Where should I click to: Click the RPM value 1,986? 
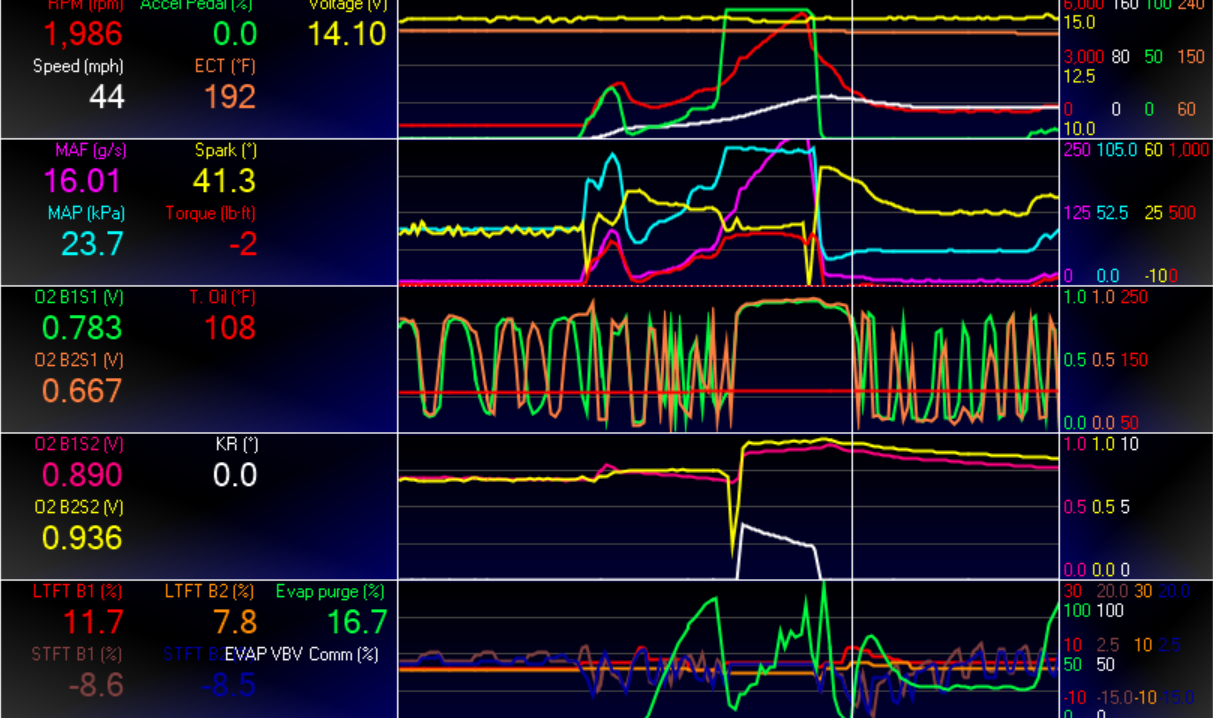[x=83, y=33]
